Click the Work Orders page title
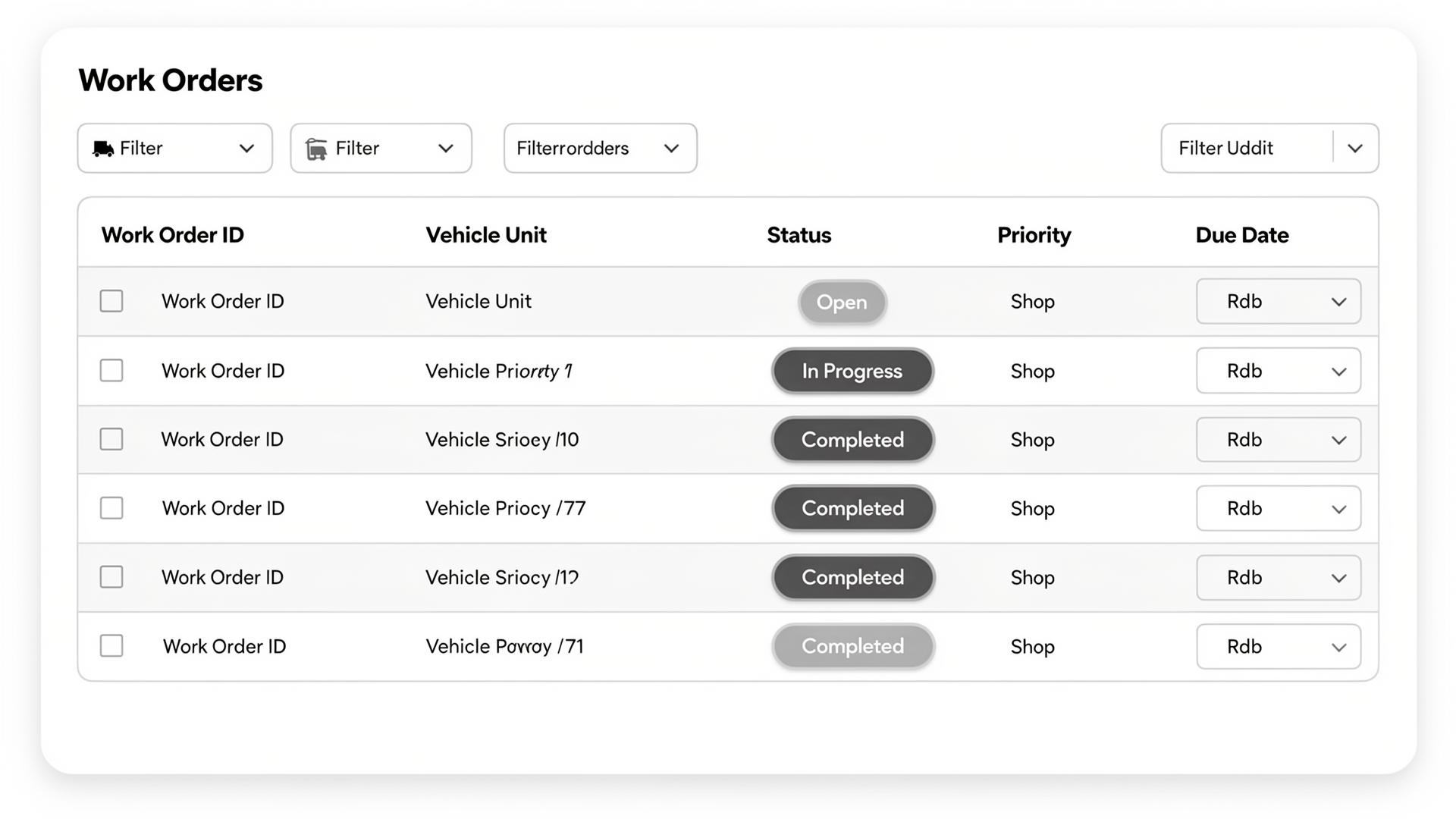 171,80
